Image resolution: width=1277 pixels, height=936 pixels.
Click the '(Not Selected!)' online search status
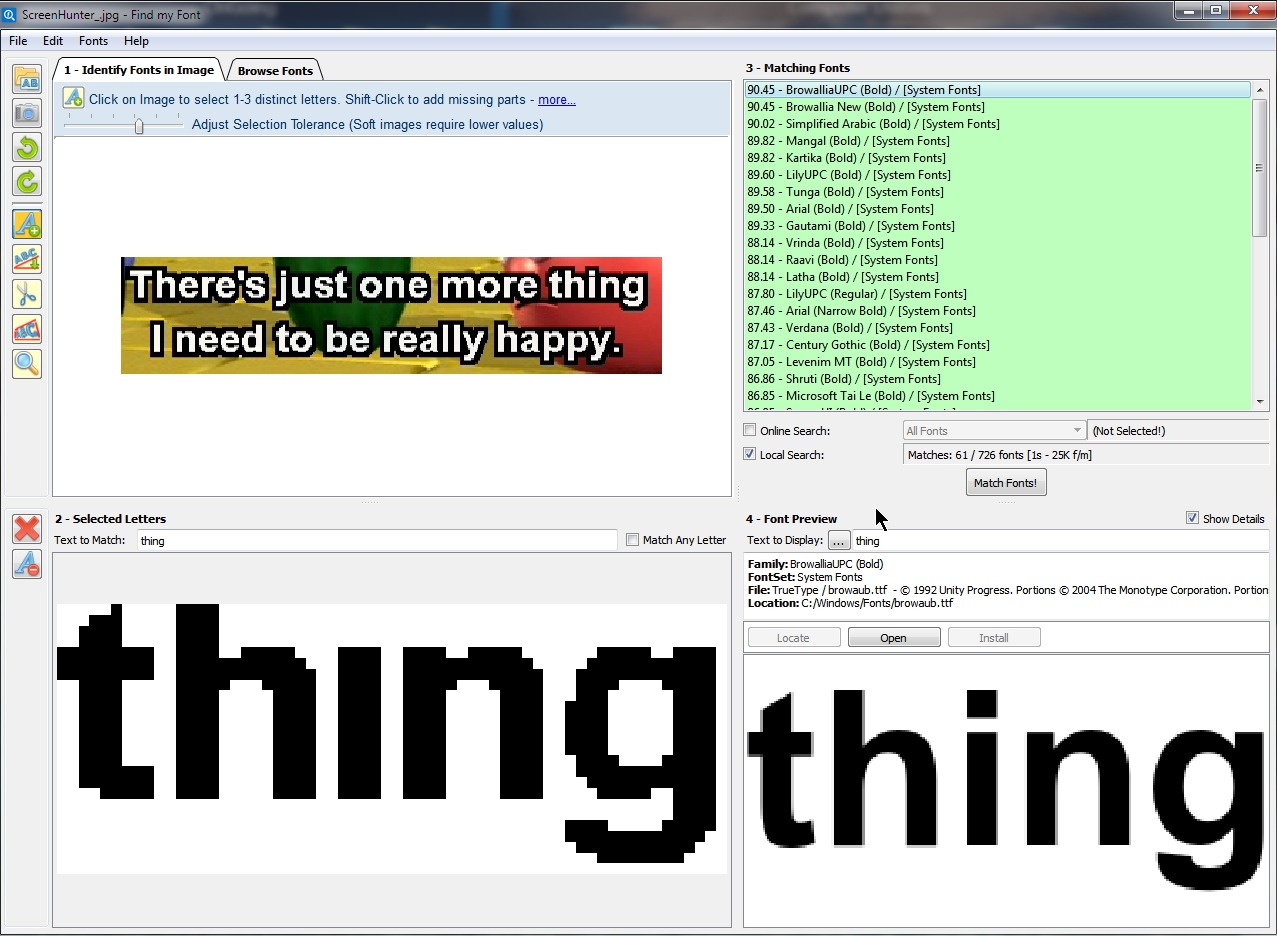tap(1129, 431)
